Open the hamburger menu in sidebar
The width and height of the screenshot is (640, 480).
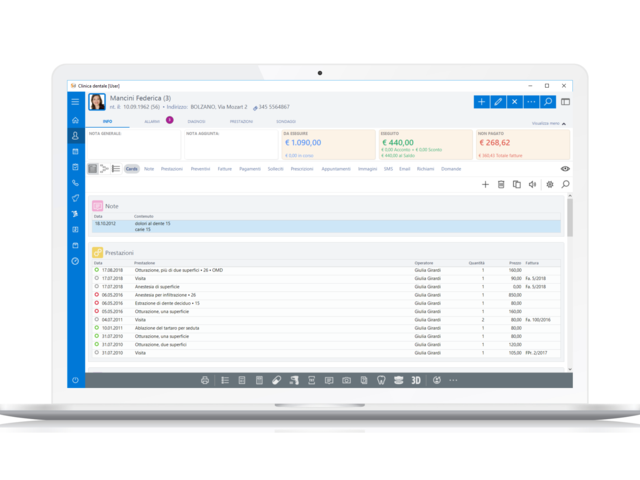point(75,102)
